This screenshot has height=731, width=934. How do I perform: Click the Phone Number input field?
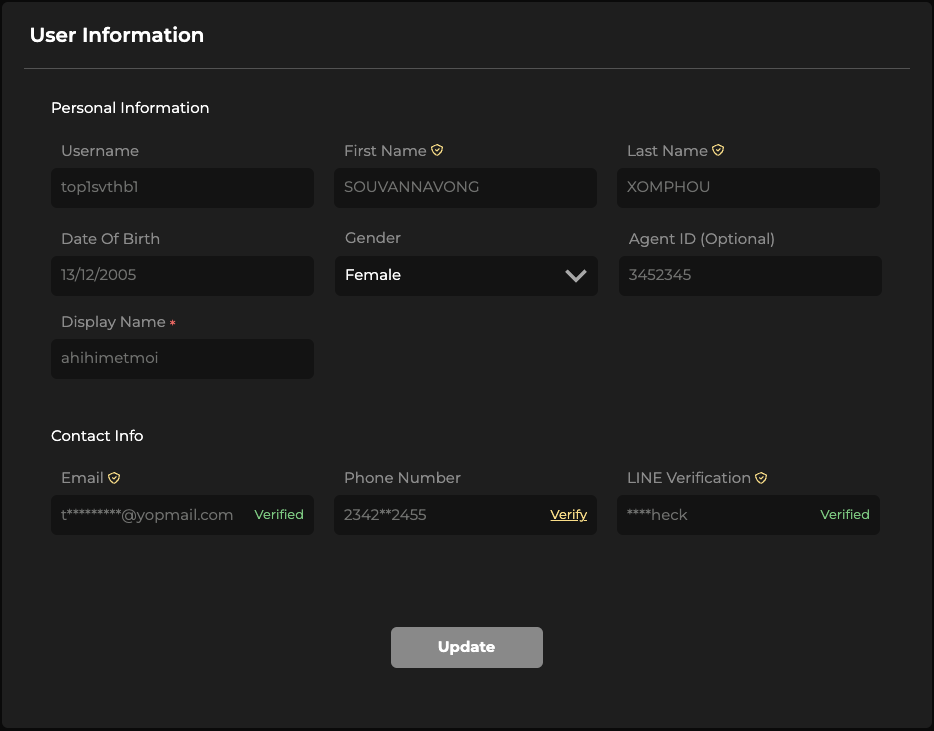click(x=440, y=515)
